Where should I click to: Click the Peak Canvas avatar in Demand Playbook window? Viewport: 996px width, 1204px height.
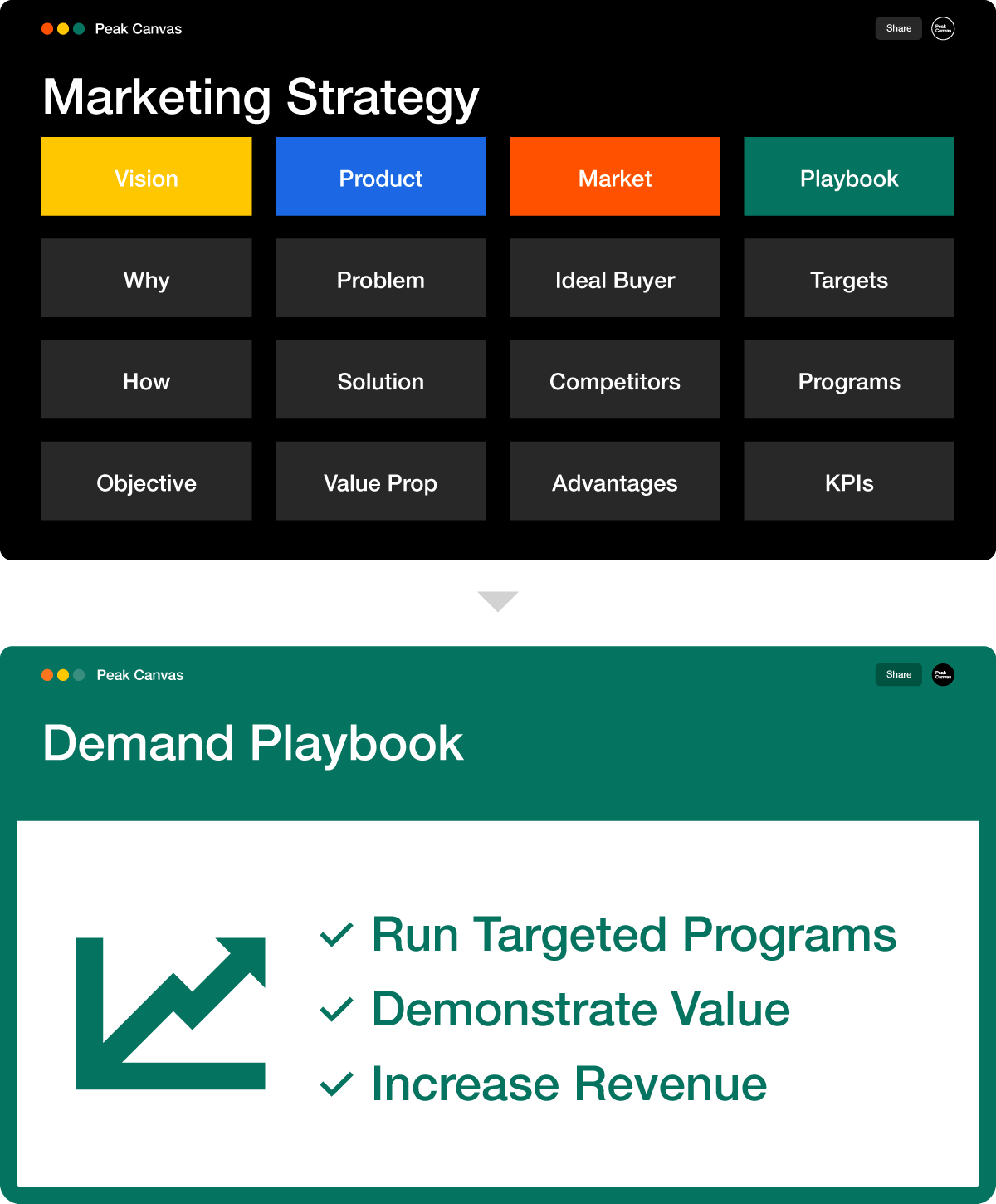pyautogui.click(x=943, y=675)
